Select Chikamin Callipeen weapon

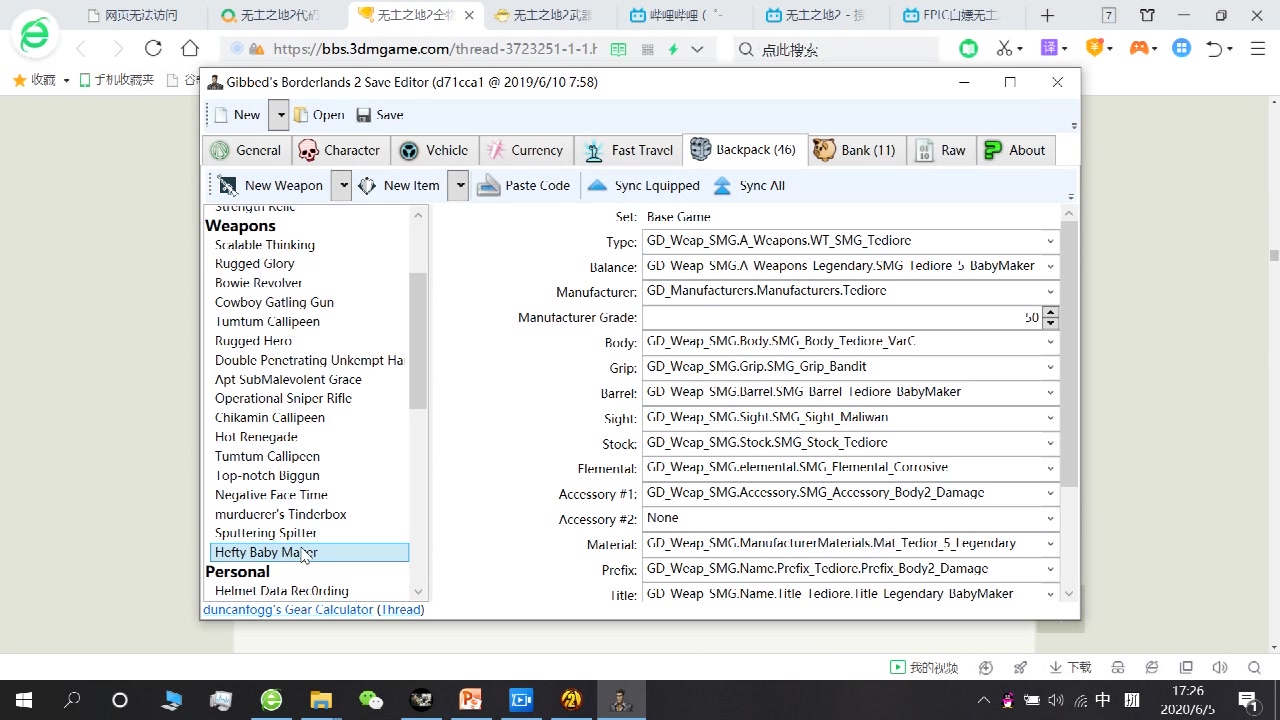pyautogui.click(x=270, y=417)
